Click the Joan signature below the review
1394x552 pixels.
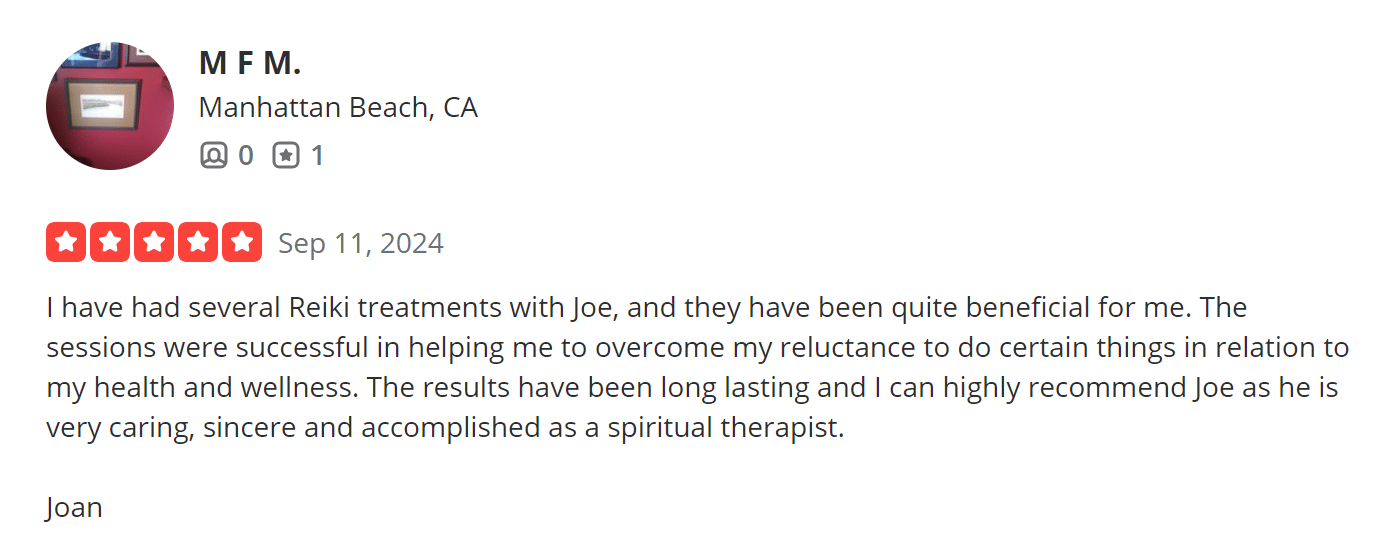tap(74, 508)
